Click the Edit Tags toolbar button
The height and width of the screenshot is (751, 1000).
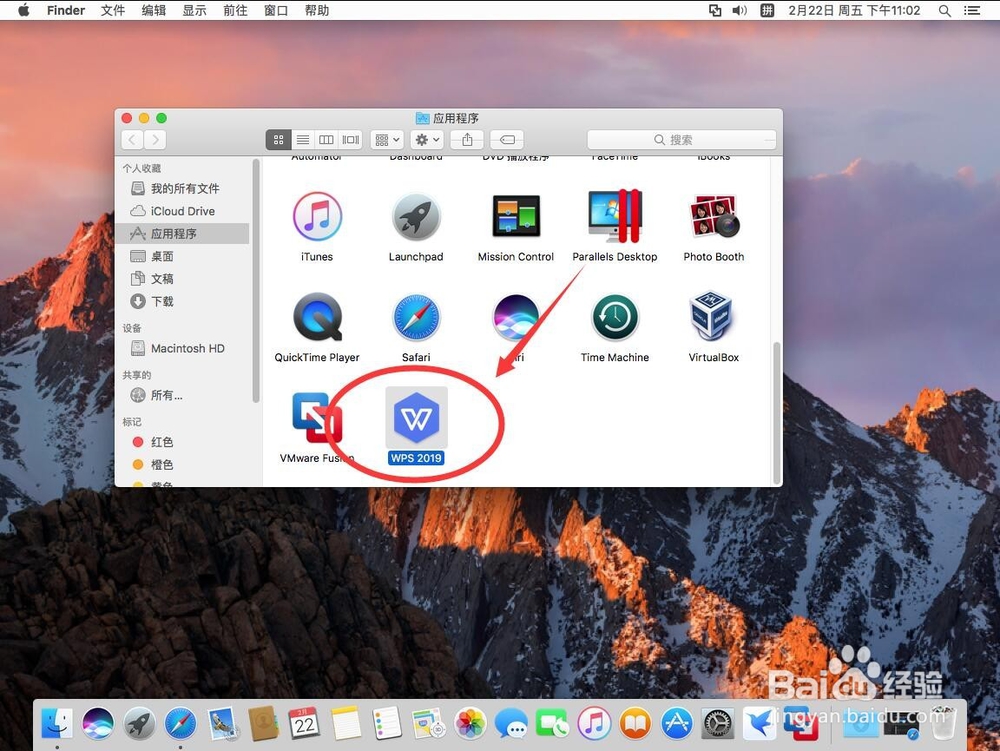507,140
